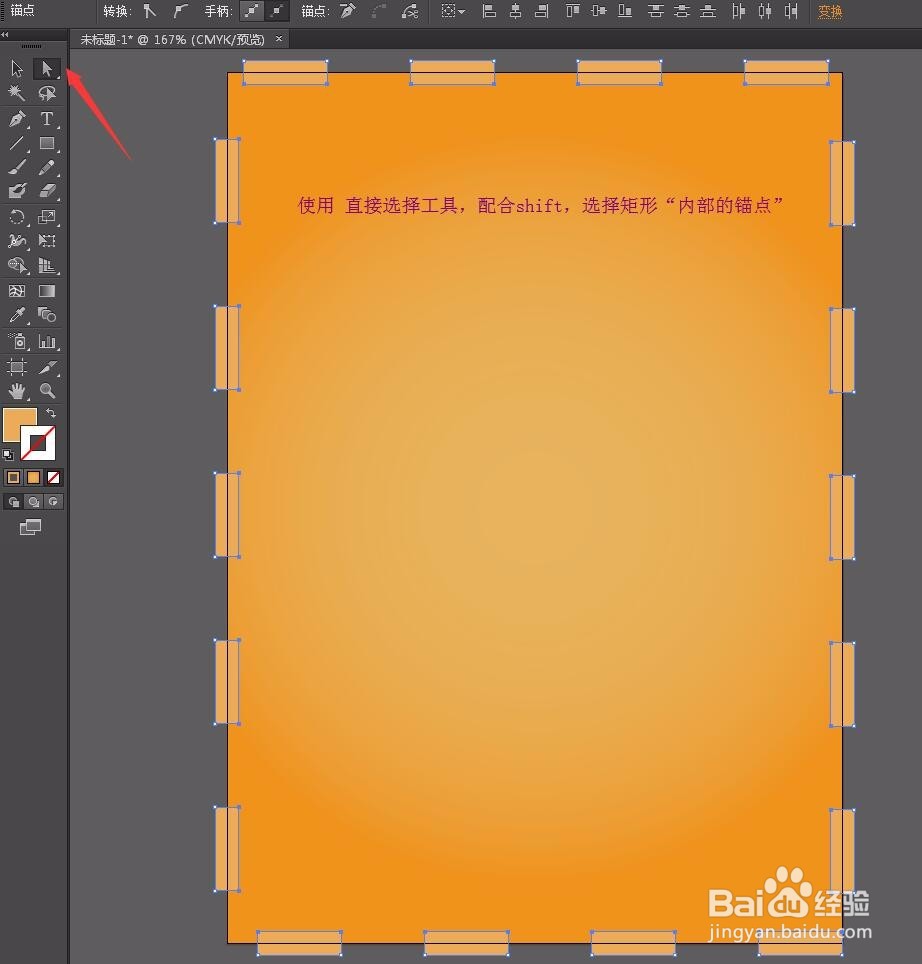
Task: Click Vertical Align Top
Action: [573, 11]
